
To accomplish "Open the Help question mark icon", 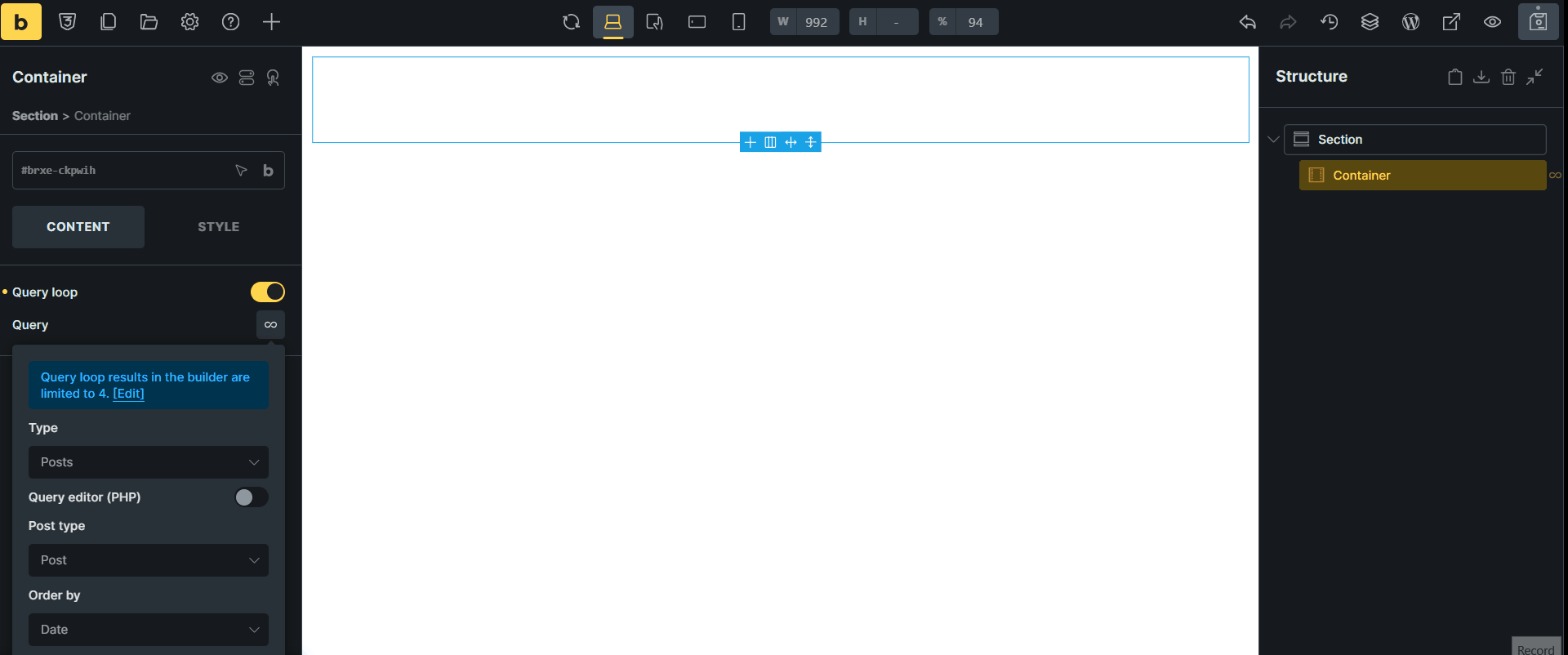I will coord(230,22).
